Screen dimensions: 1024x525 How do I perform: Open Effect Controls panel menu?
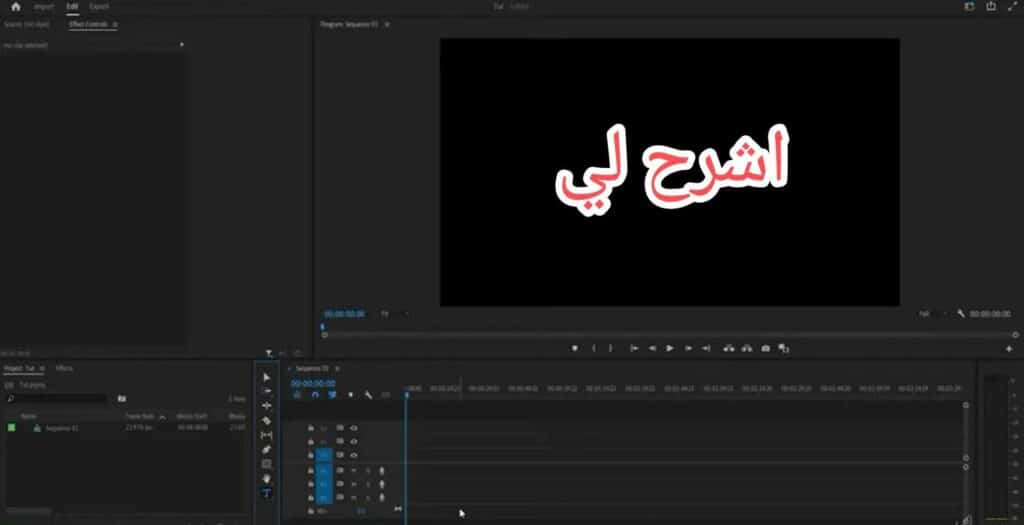[x=116, y=24]
